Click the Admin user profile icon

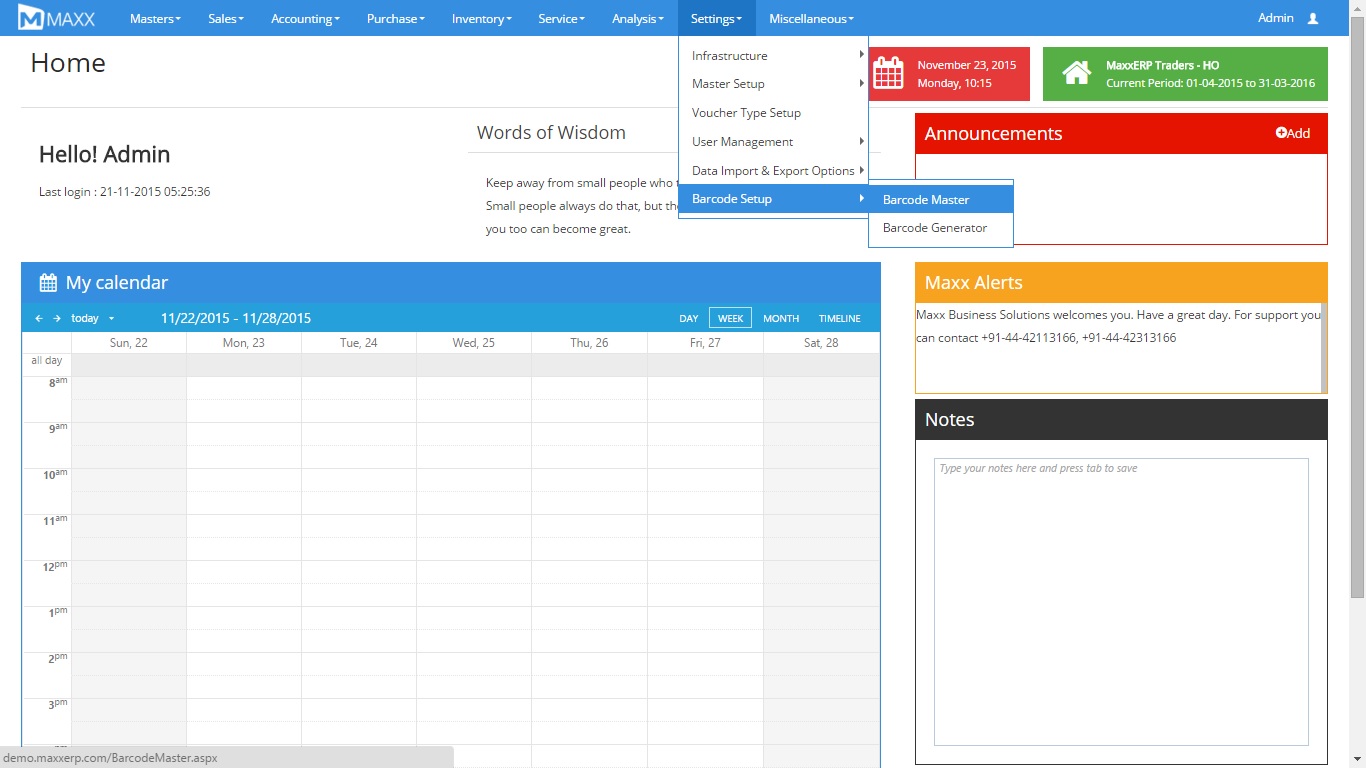[x=1313, y=19]
